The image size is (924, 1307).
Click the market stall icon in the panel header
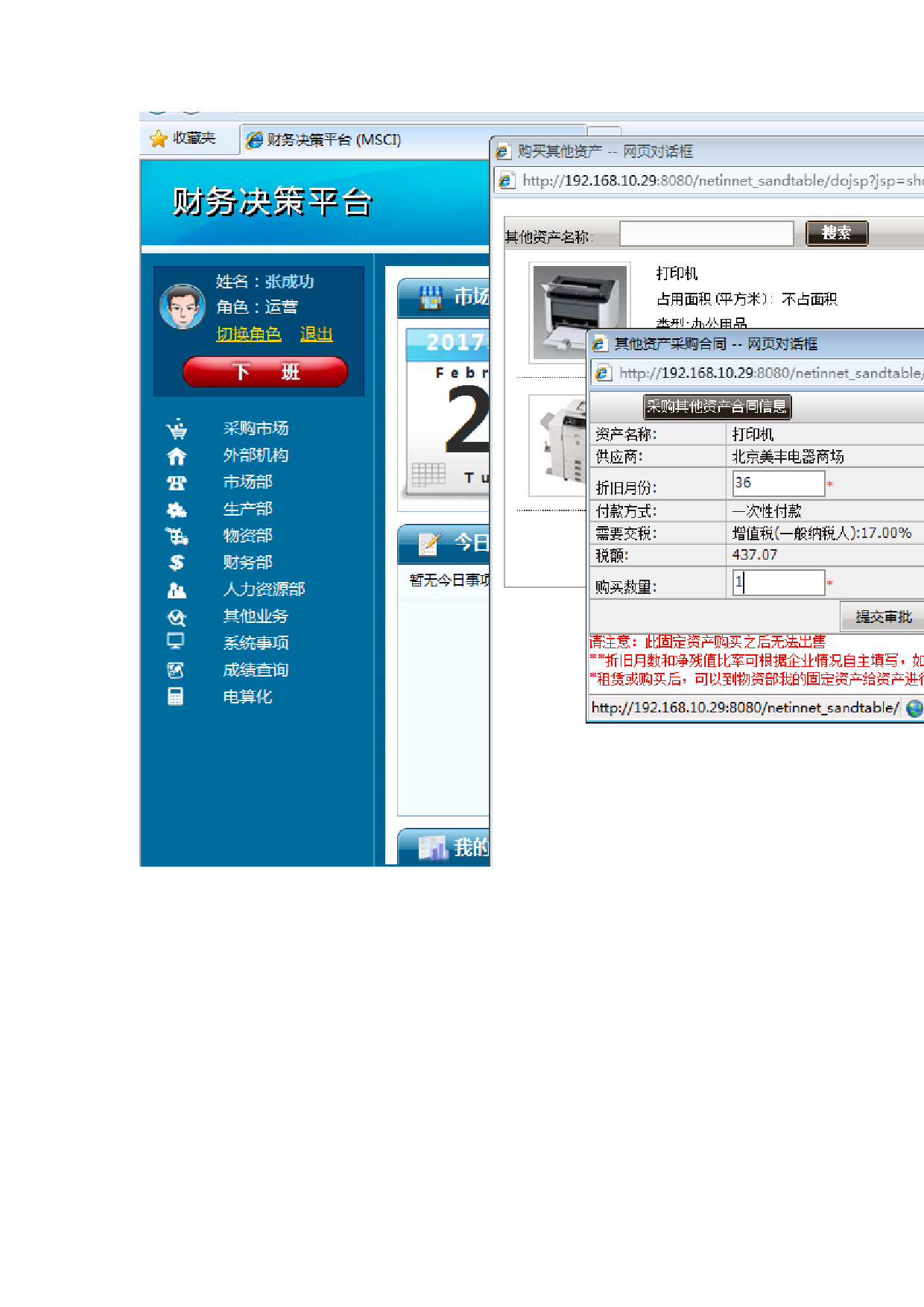(x=430, y=297)
